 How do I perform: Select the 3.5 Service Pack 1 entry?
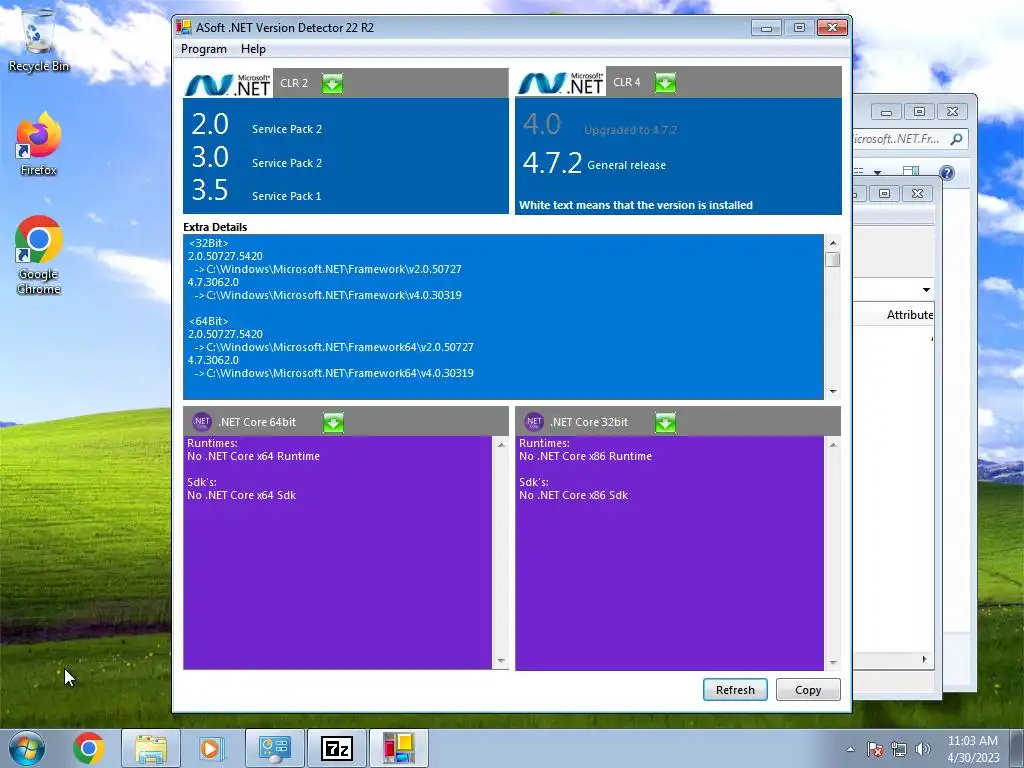click(x=257, y=191)
